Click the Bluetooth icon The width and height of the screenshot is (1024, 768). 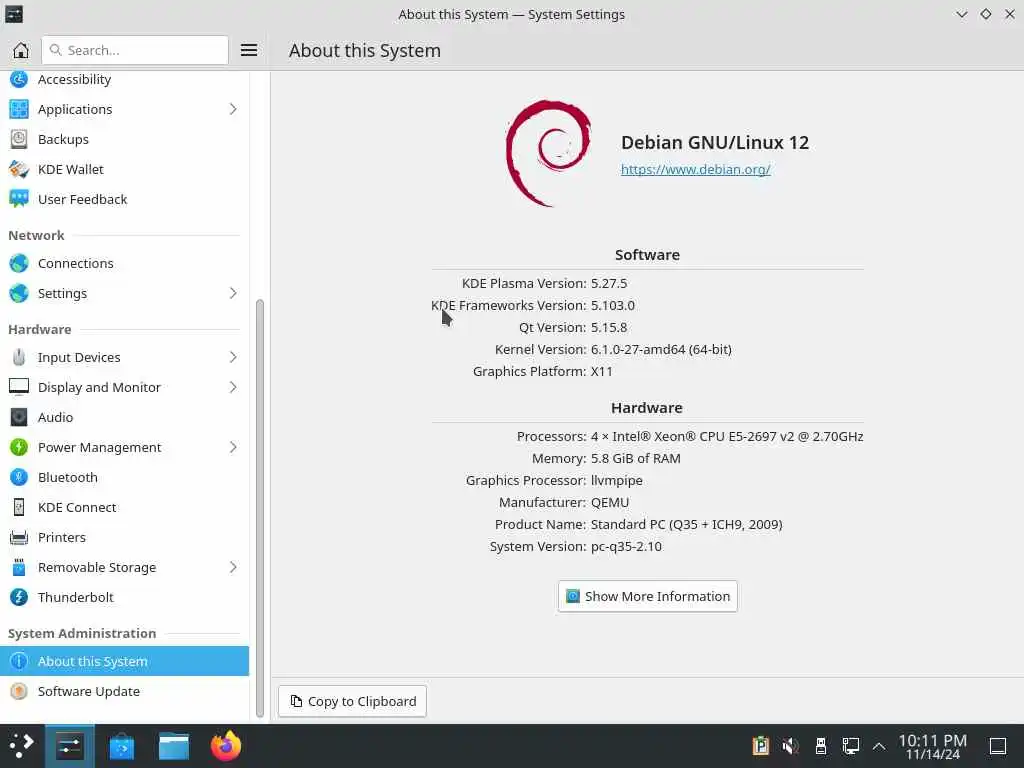[19, 477]
